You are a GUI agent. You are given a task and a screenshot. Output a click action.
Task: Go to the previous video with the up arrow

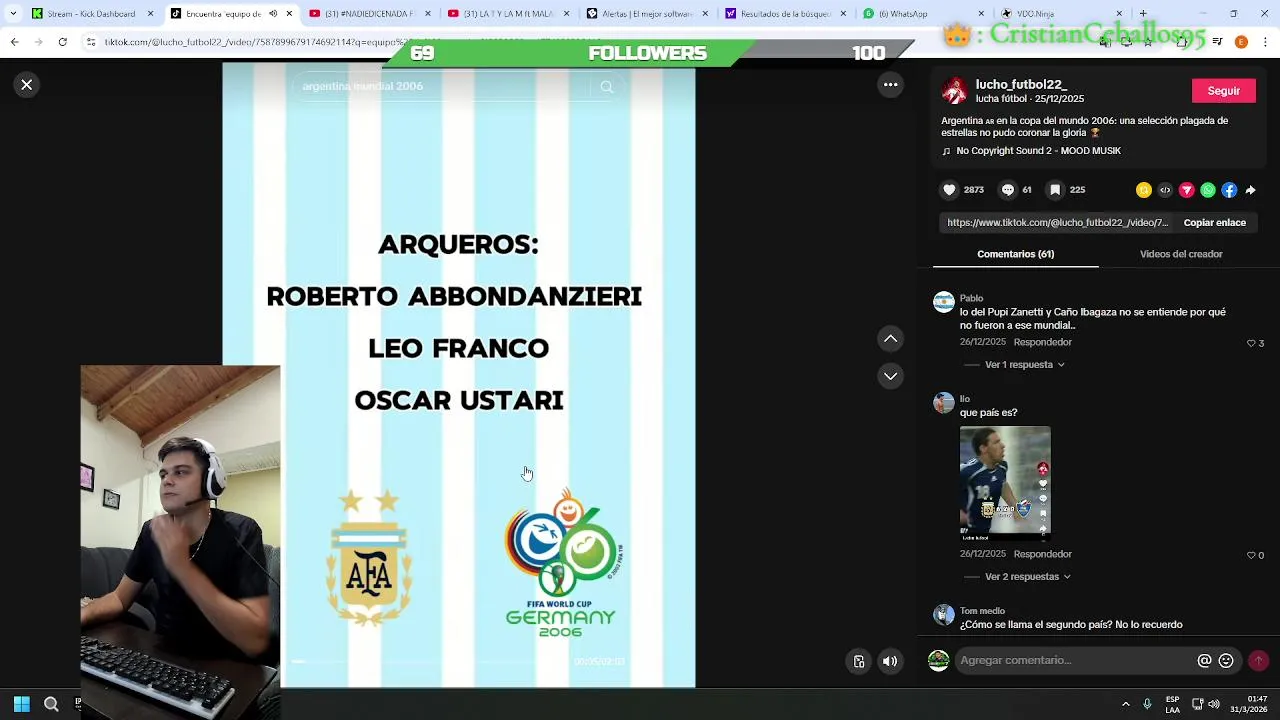click(890, 339)
